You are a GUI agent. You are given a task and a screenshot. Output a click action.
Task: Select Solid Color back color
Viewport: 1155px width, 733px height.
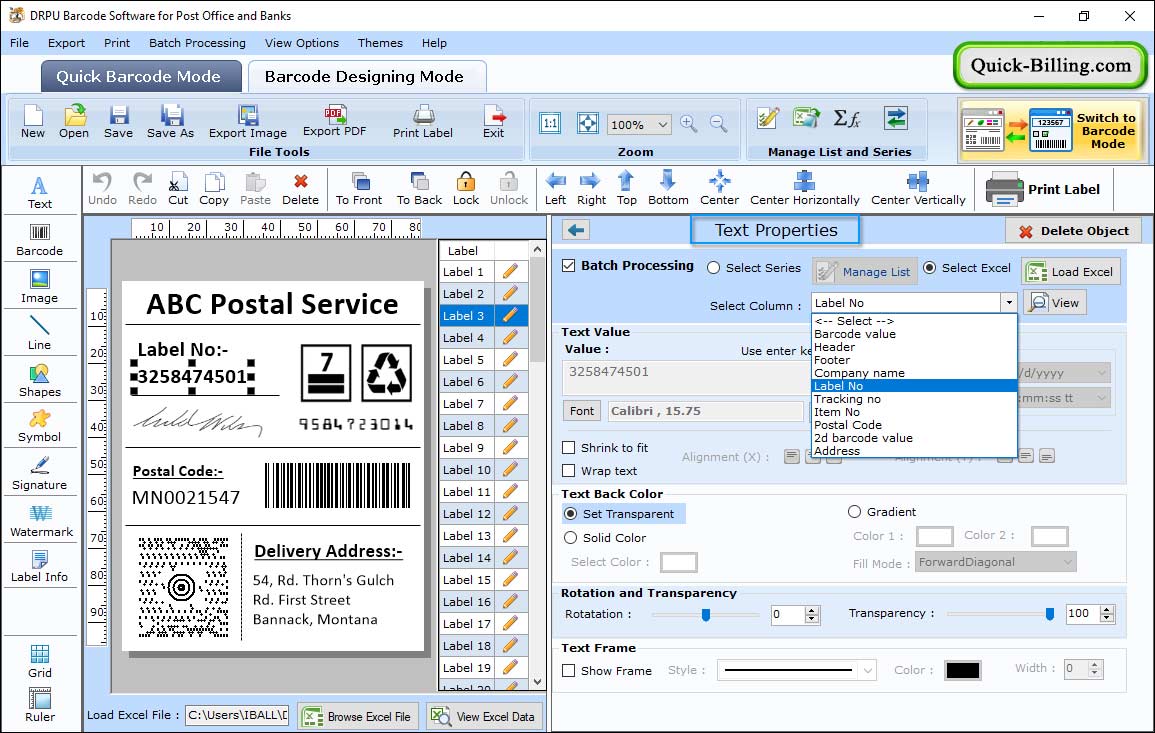click(570, 538)
